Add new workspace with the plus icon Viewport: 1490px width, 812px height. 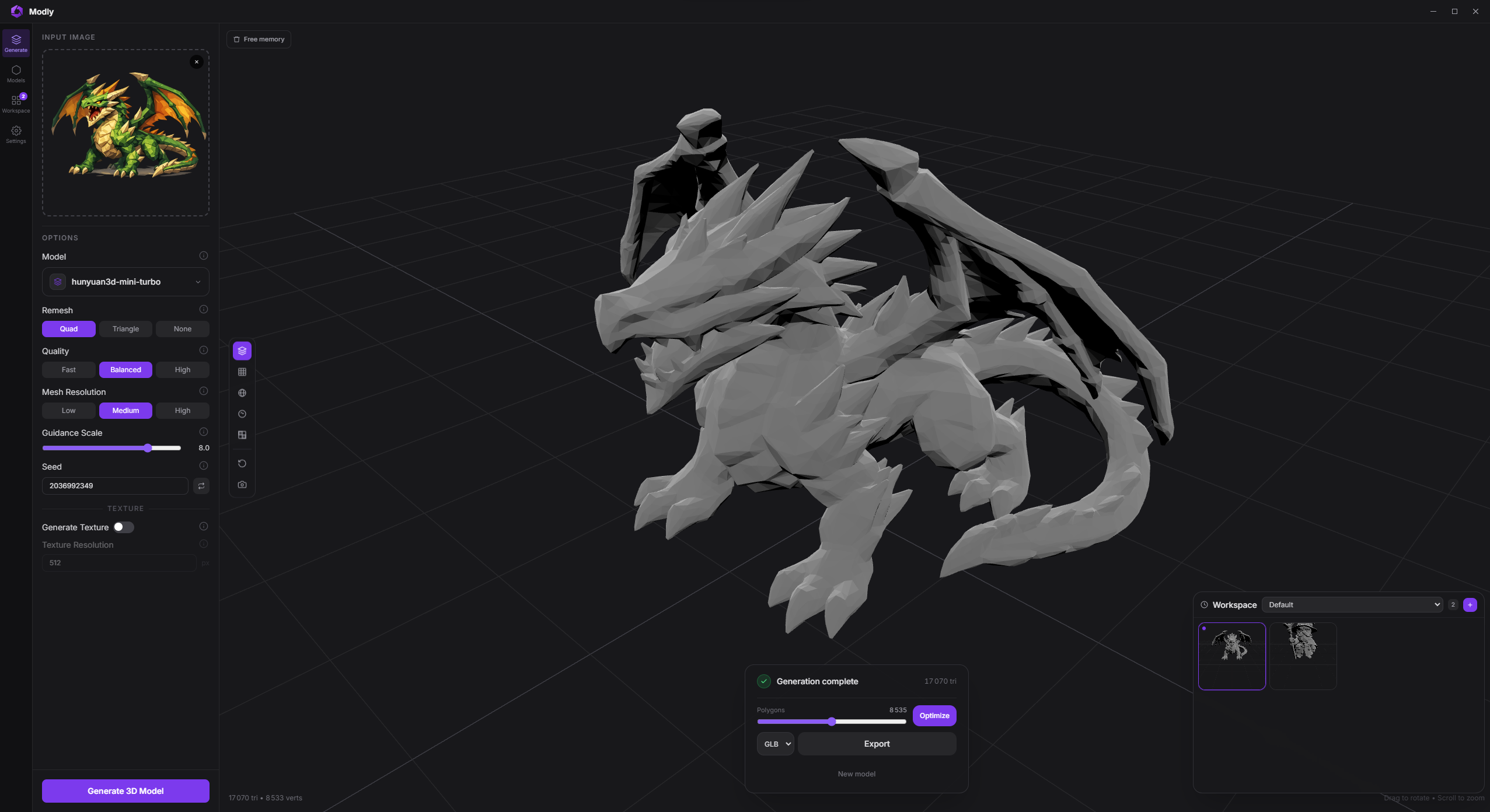[1470, 605]
